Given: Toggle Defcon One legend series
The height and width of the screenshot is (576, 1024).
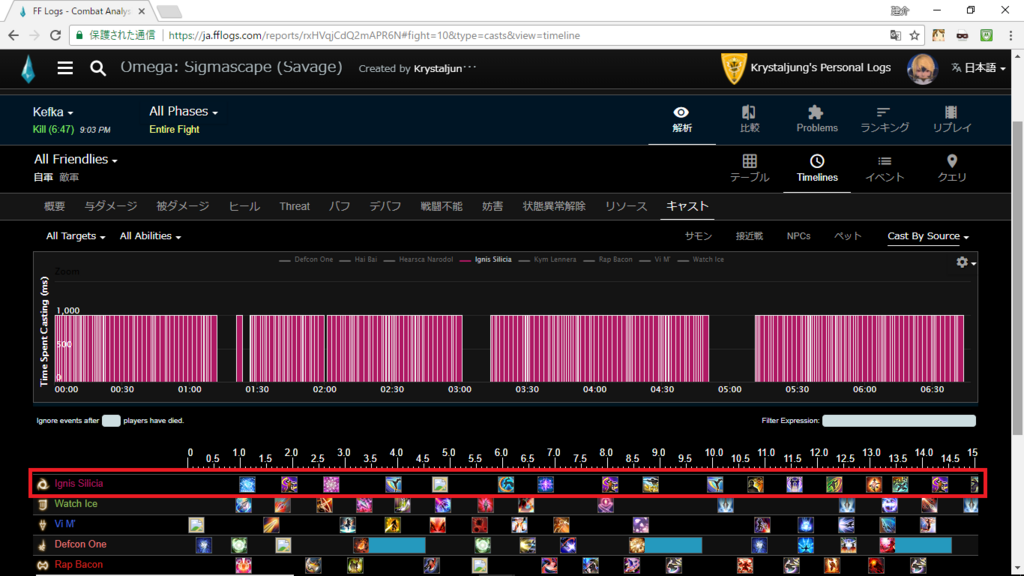Looking at the screenshot, I should pos(306,259).
